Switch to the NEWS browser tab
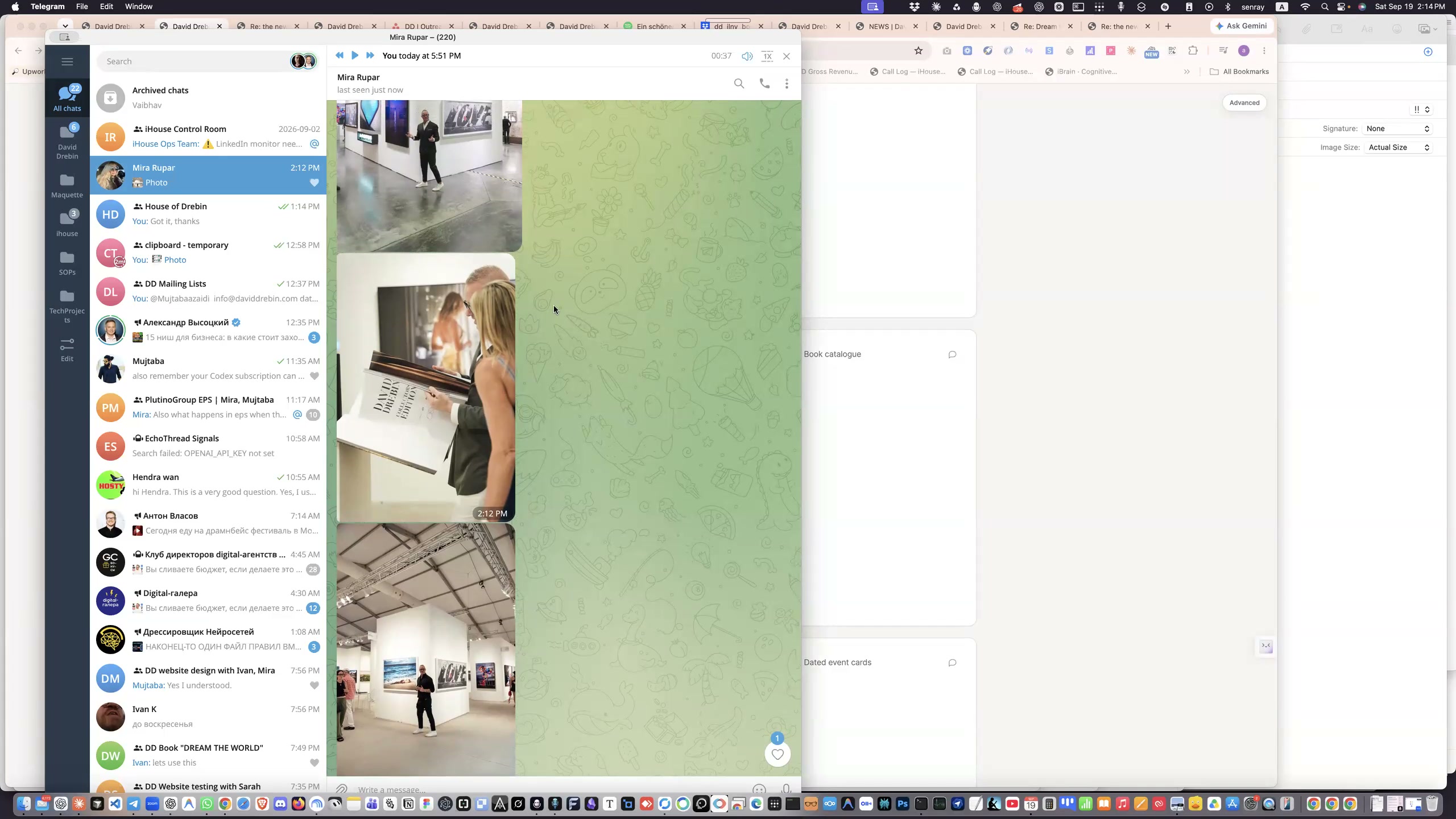This screenshot has height=819, width=1456. [886, 26]
